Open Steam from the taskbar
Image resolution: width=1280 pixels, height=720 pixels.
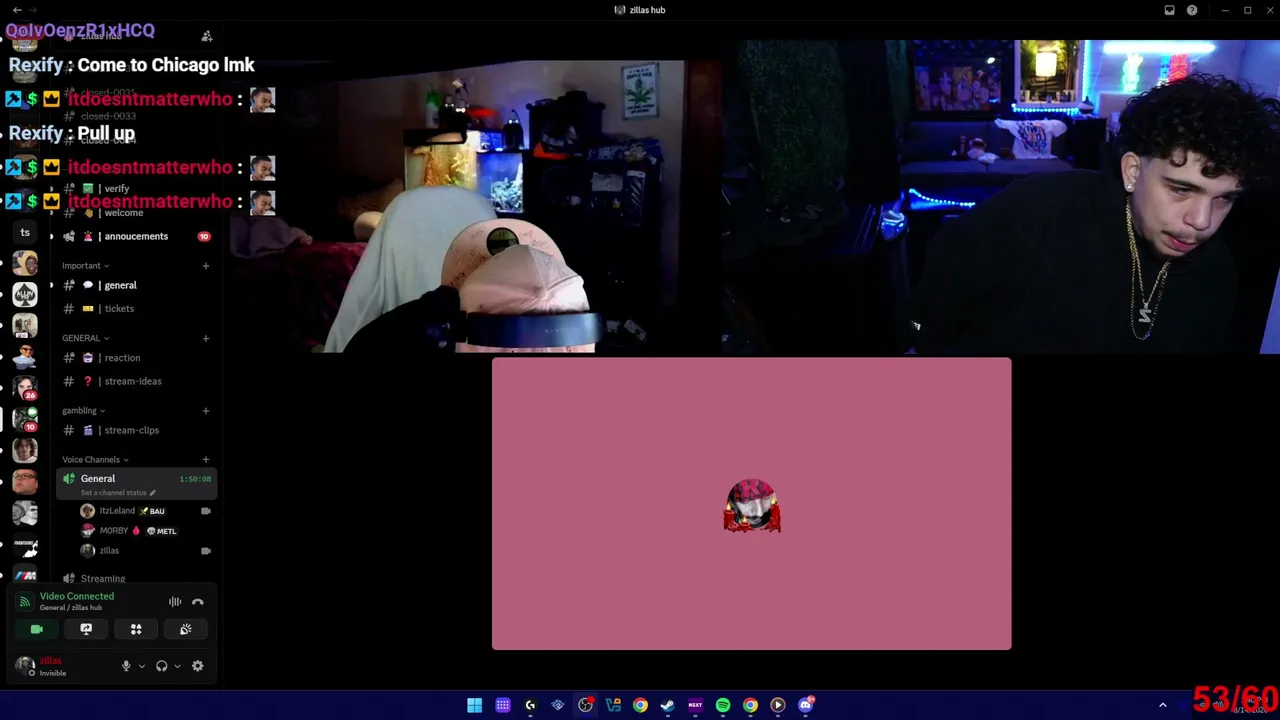pyautogui.click(x=668, y=705)
